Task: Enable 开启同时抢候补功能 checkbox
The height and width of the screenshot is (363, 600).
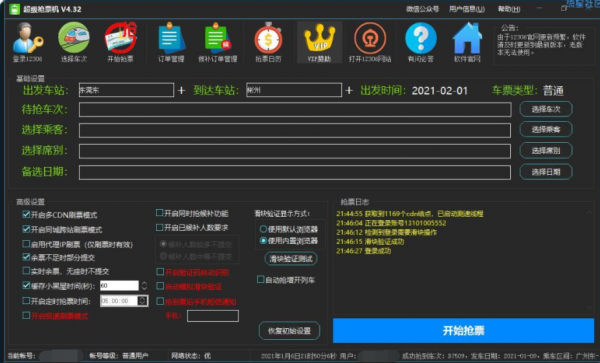Action: click(x=160, y=213)
